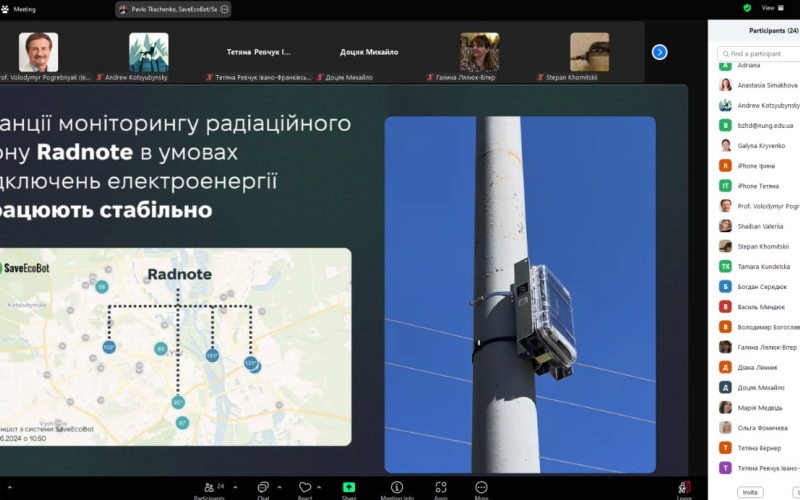800x500 pixels.
Task: Open options for Pavlo Tkachenko sharing indicator
Action: [224, 9]
